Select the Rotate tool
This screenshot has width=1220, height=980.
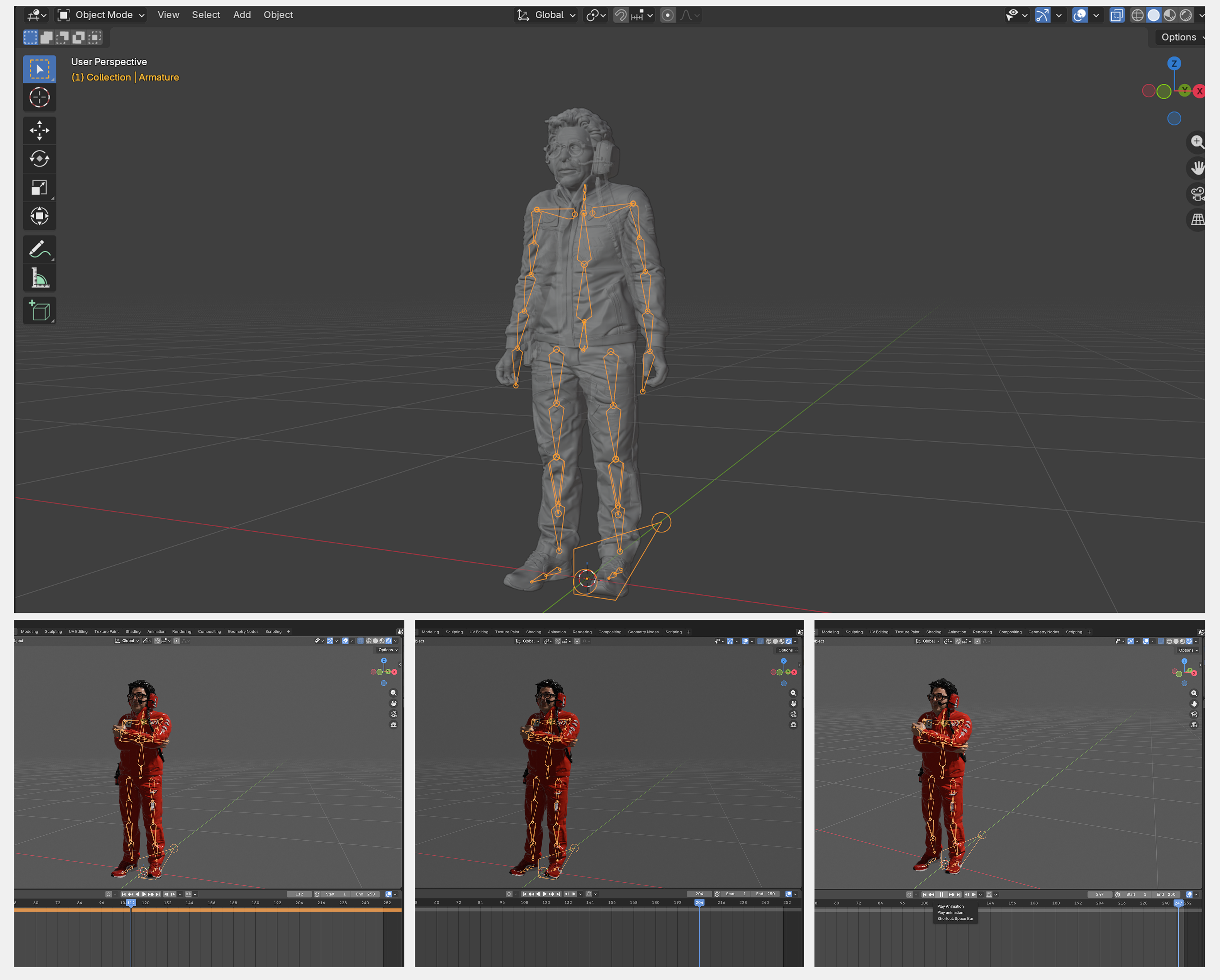click(39, 158)
